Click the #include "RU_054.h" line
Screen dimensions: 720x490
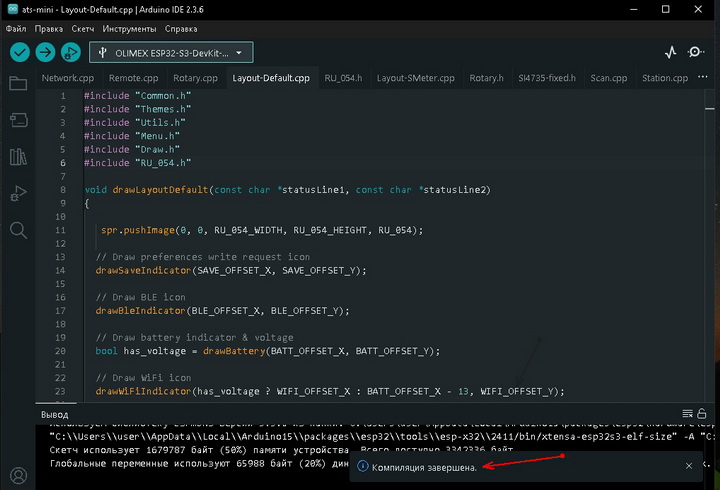[x=137, y=163]
